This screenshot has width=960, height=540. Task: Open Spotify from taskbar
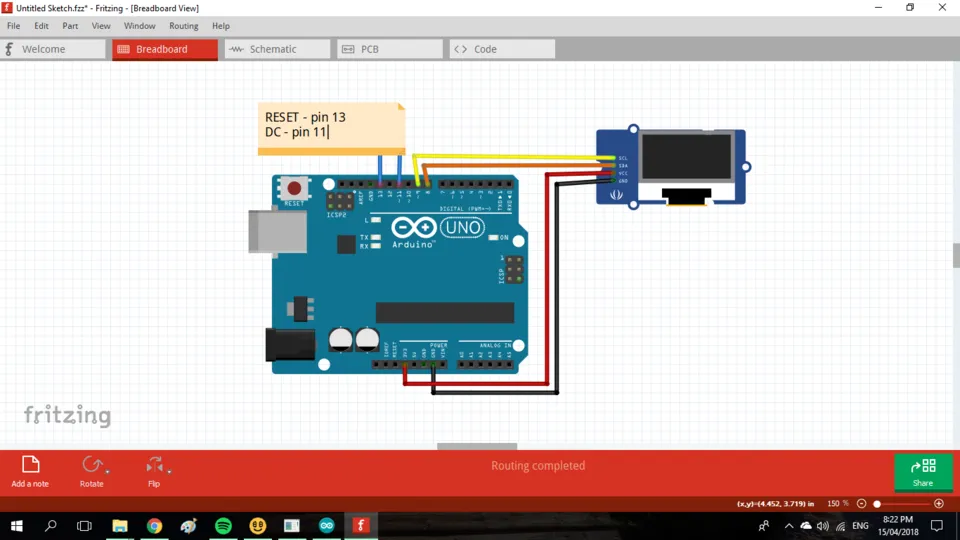223,526
